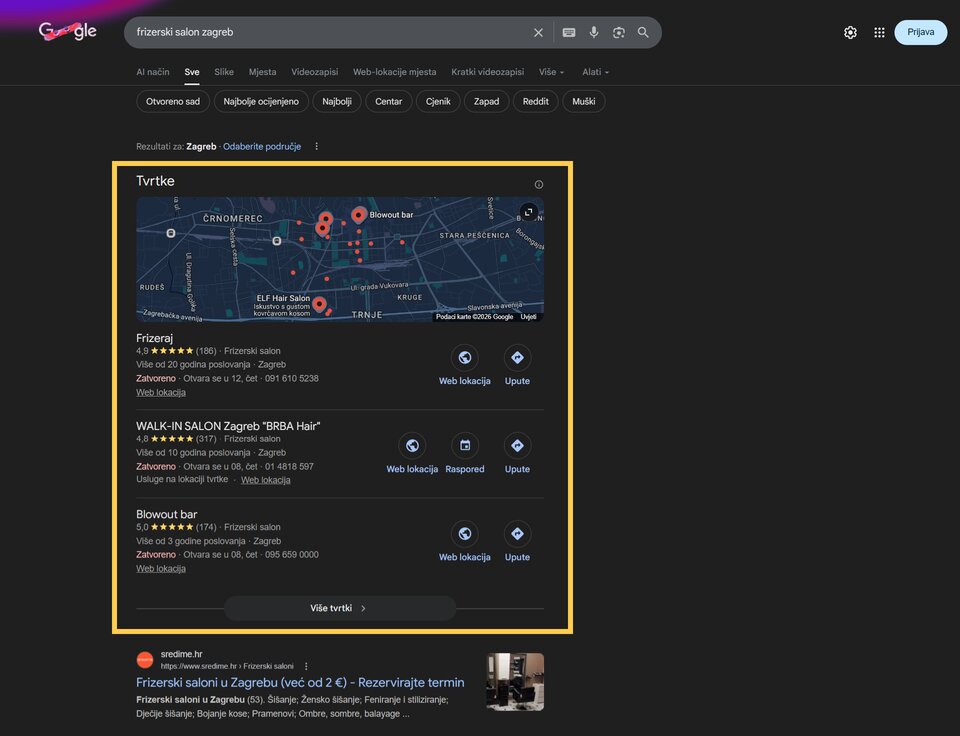
Task: Open quick settings gear
Action: tap(850, 32)
